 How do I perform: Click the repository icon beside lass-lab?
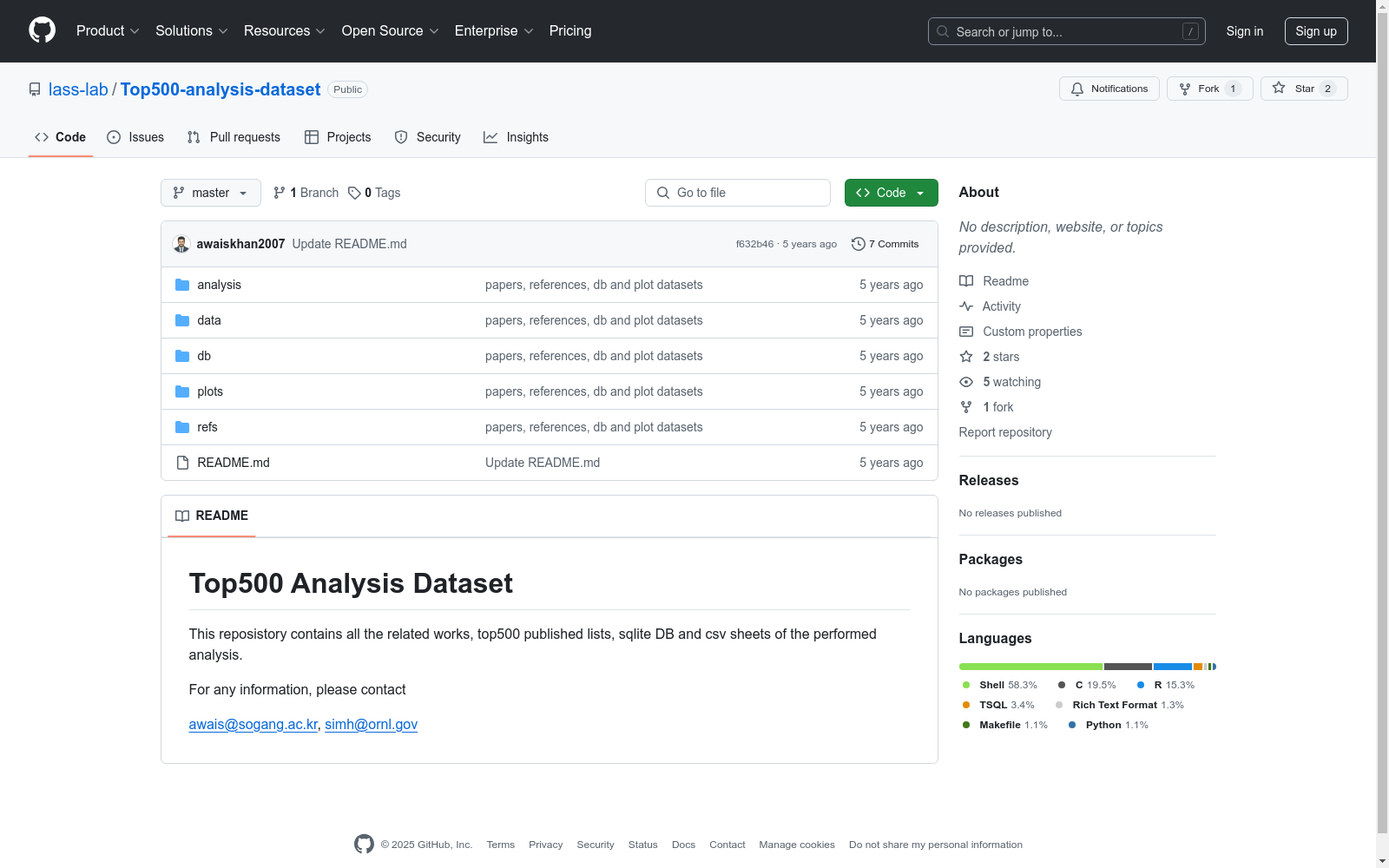[35, 89]
